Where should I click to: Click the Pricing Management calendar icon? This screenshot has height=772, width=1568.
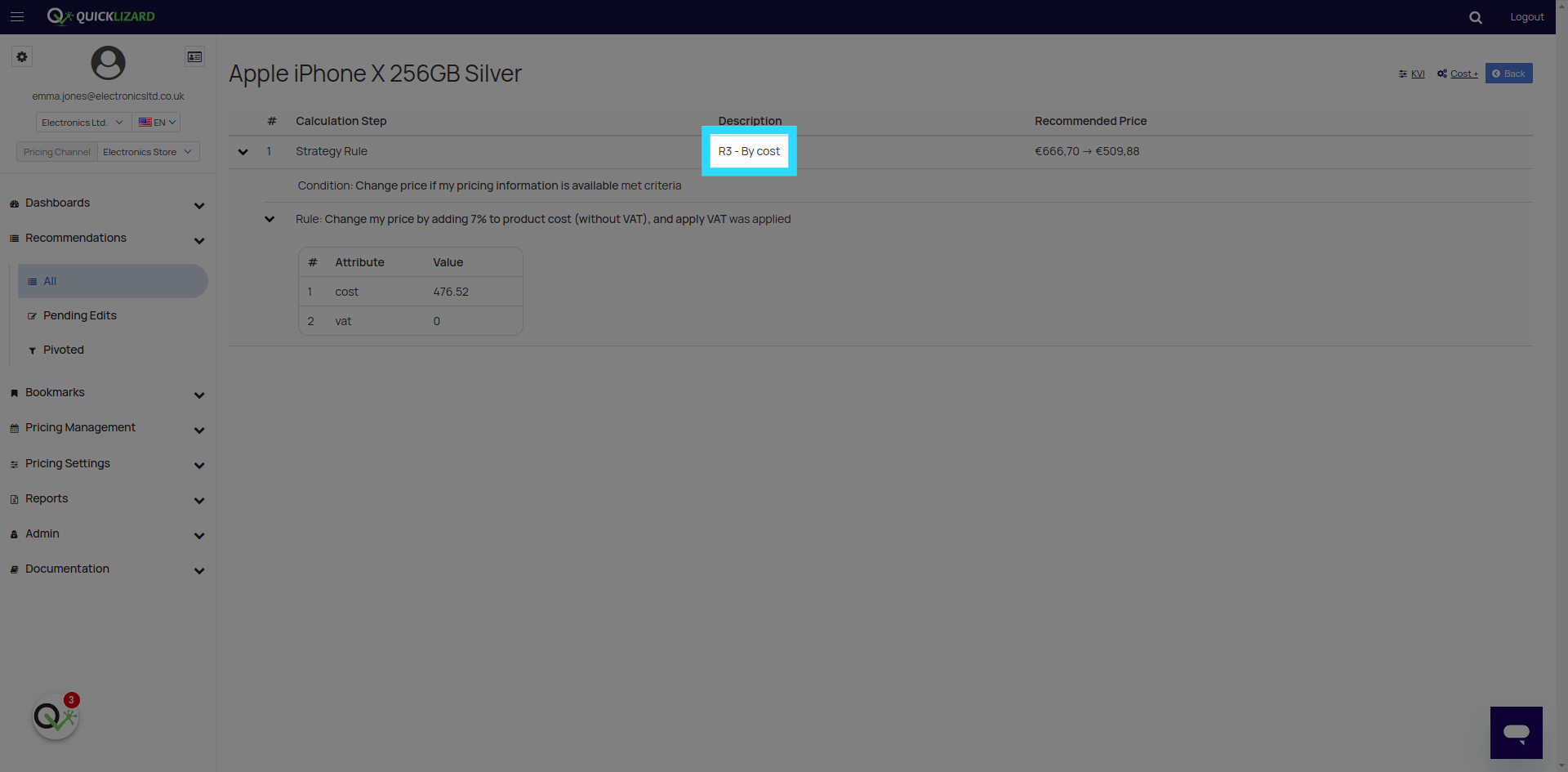click(x=14, y=428)
